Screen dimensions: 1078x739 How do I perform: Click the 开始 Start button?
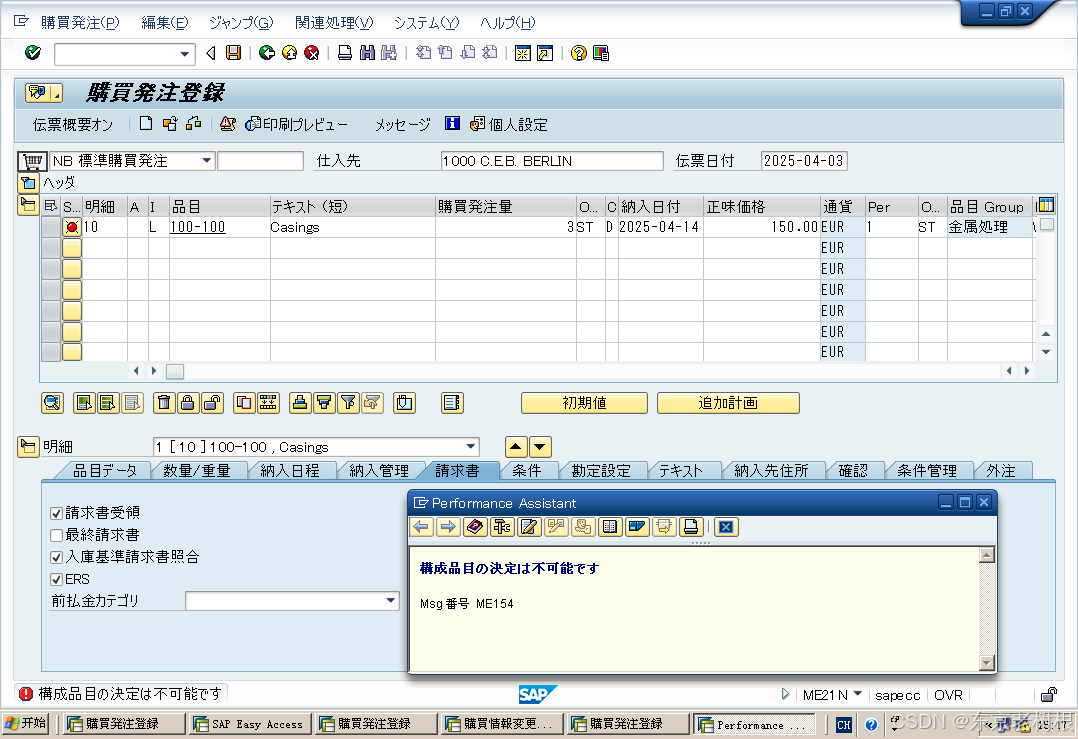point(25,723)
